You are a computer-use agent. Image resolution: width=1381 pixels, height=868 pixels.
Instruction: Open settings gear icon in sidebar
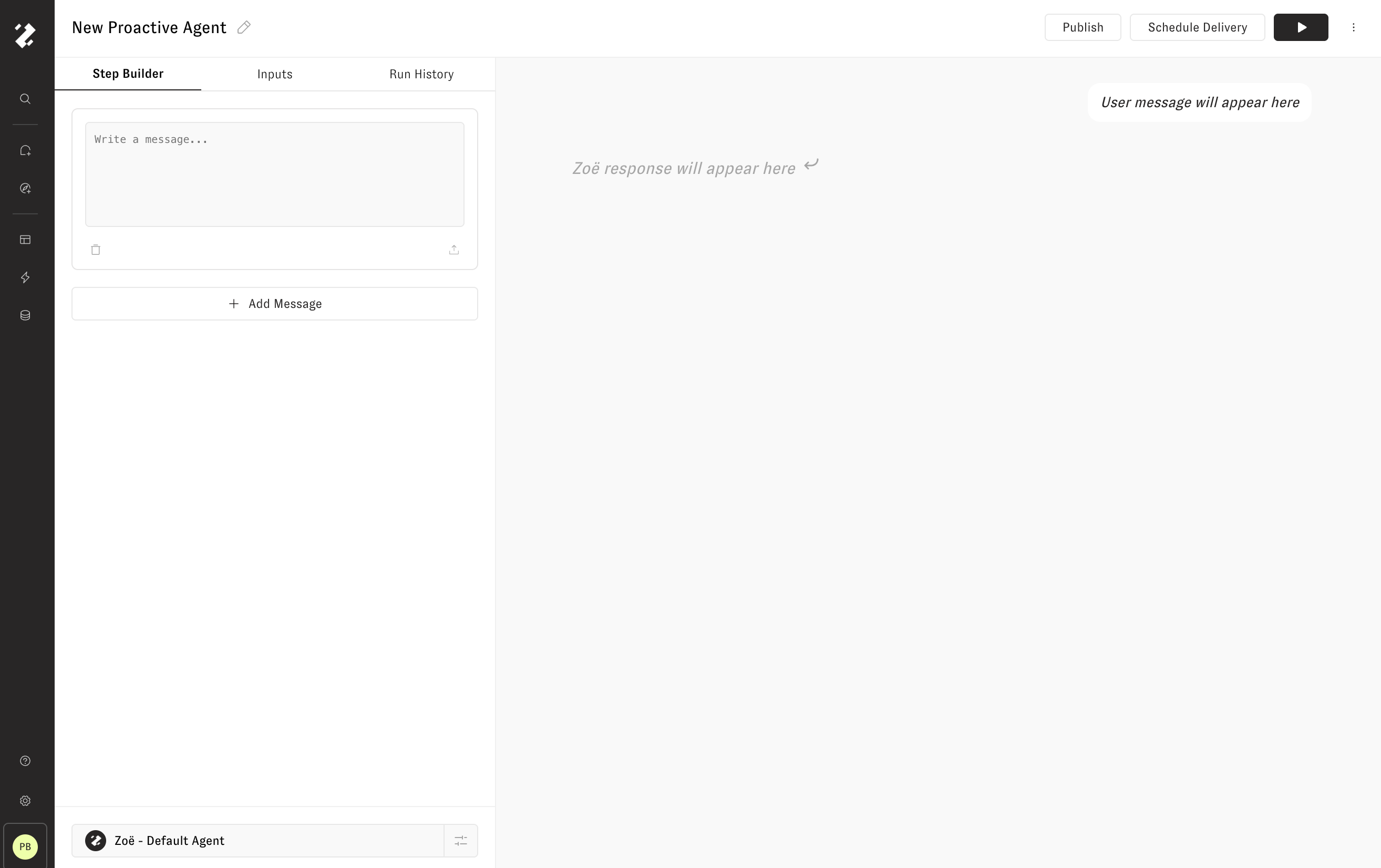point(25,801)
